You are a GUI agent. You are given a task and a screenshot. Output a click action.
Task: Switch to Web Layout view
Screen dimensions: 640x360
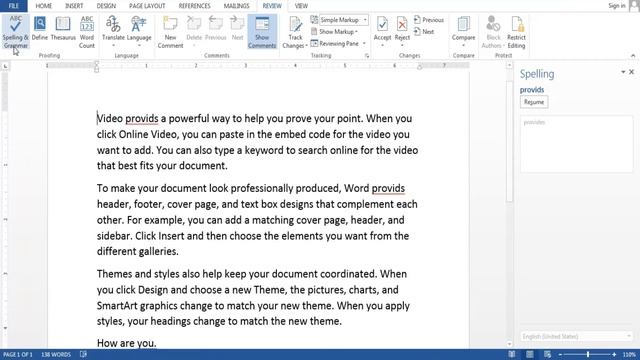click(547, 354)
